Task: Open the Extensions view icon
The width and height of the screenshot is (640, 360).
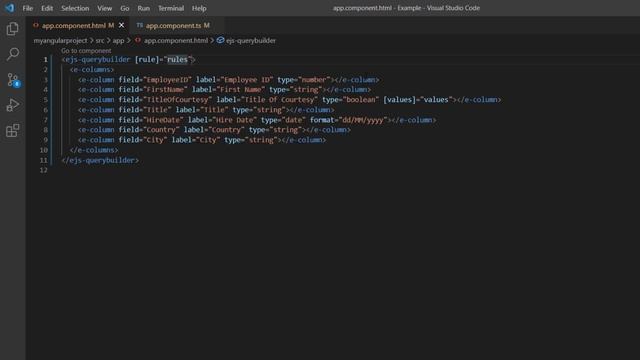Action: (x=13, y=131)
